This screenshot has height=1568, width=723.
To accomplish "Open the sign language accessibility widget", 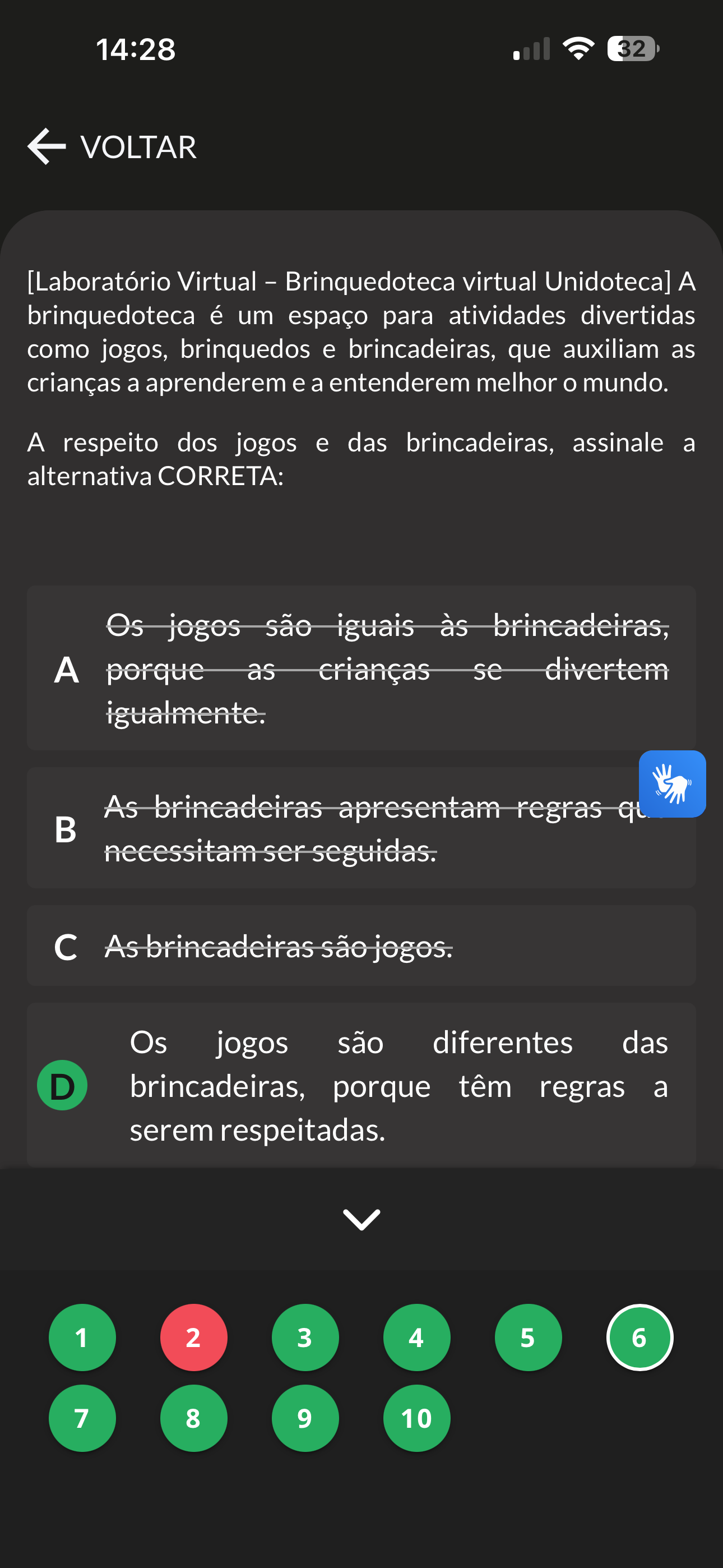I will [x=672, y=783].
